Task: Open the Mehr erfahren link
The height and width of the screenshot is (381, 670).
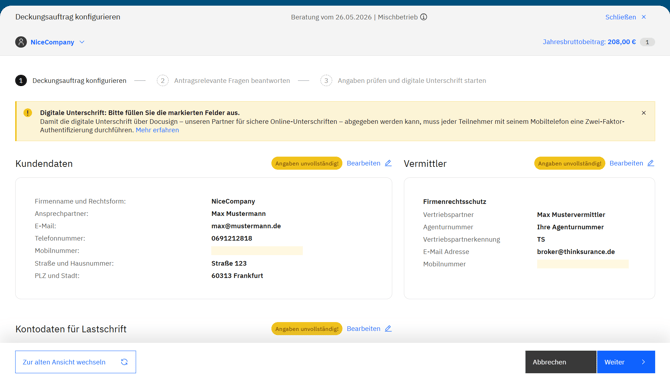Action: pyautogui.click(x=157, y=130)
